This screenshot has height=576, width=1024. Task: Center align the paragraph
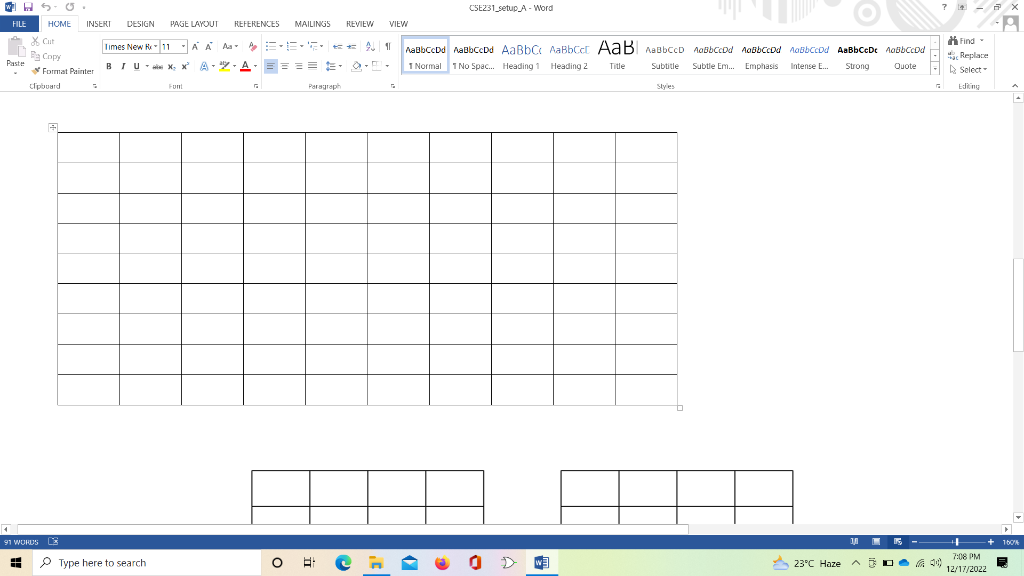[x=283, y=66]
